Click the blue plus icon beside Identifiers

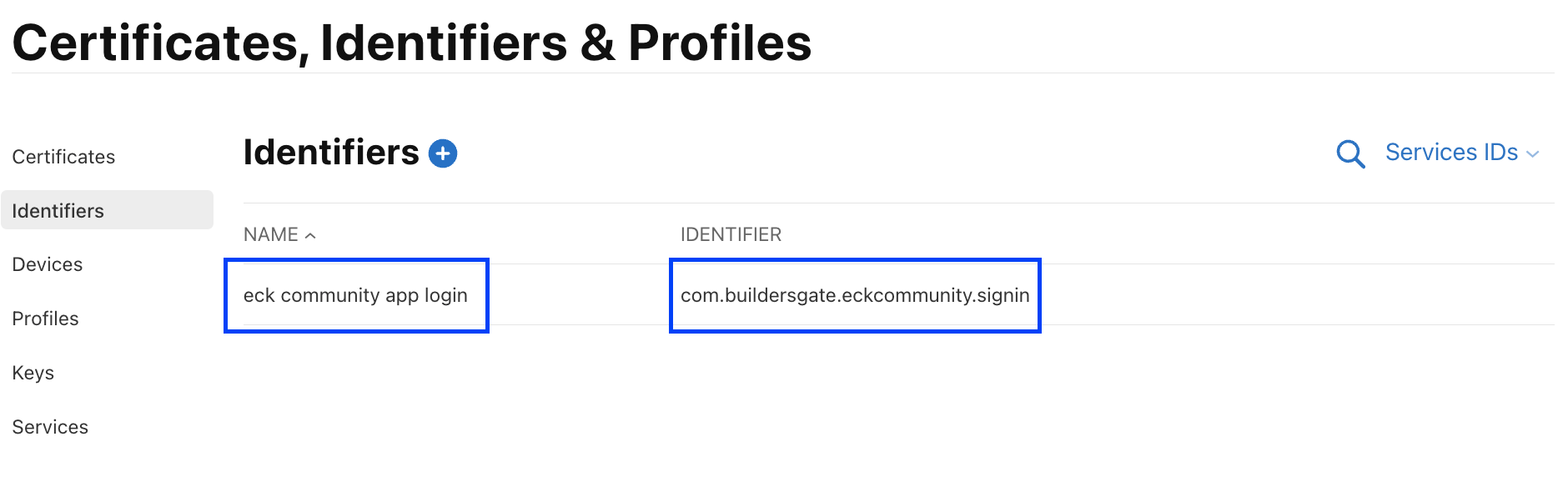pyautogui.click(x=443, y=153)
